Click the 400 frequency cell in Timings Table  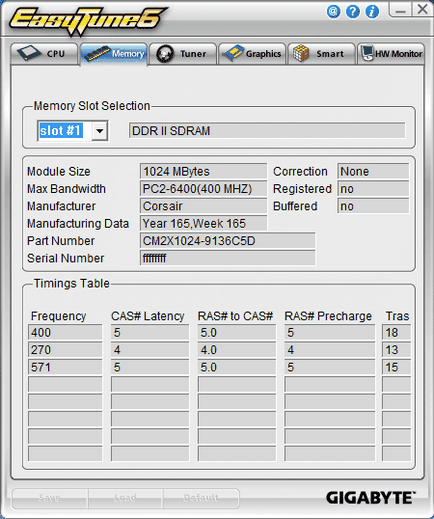pos(65,333)
